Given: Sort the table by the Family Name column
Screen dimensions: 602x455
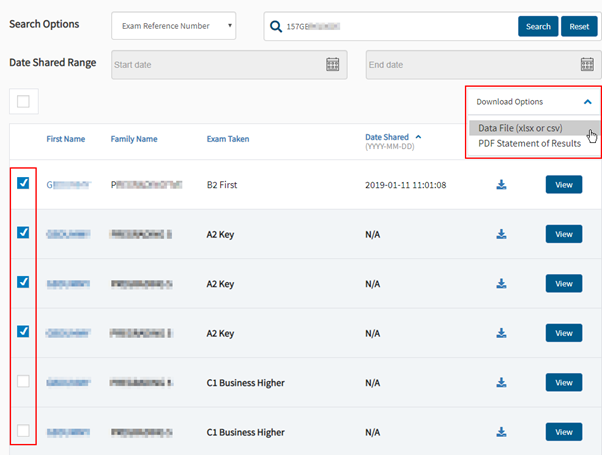Looking at the screenshot, I should point(134,139).
